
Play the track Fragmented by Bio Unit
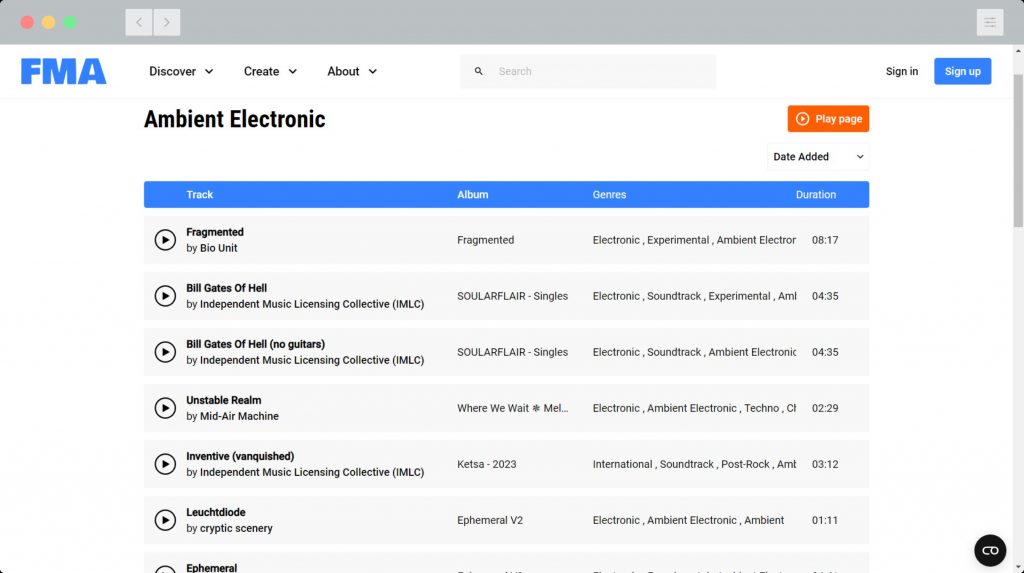[165, 240]
